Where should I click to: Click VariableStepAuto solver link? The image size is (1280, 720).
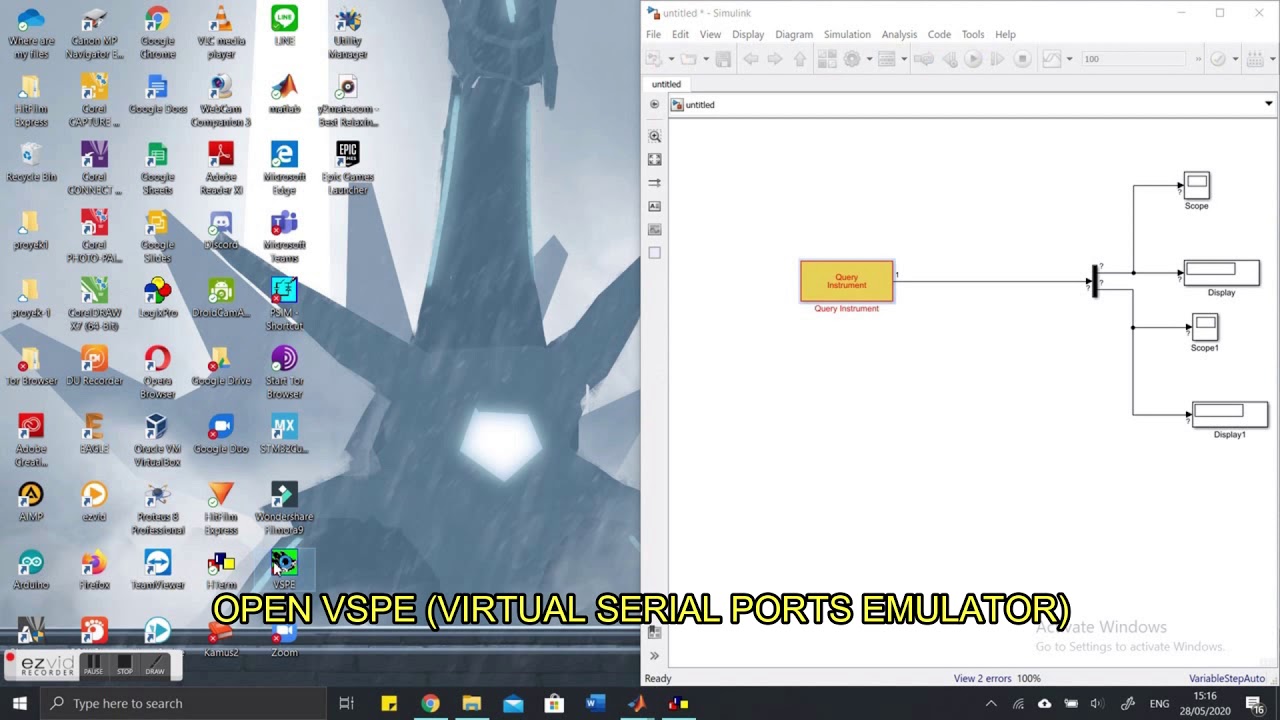tap(1226, 678)
